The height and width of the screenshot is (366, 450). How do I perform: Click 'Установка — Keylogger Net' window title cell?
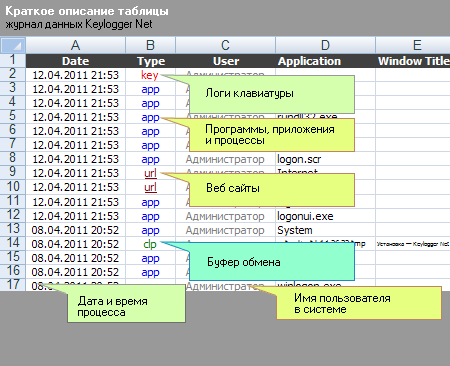pos(413,244)
